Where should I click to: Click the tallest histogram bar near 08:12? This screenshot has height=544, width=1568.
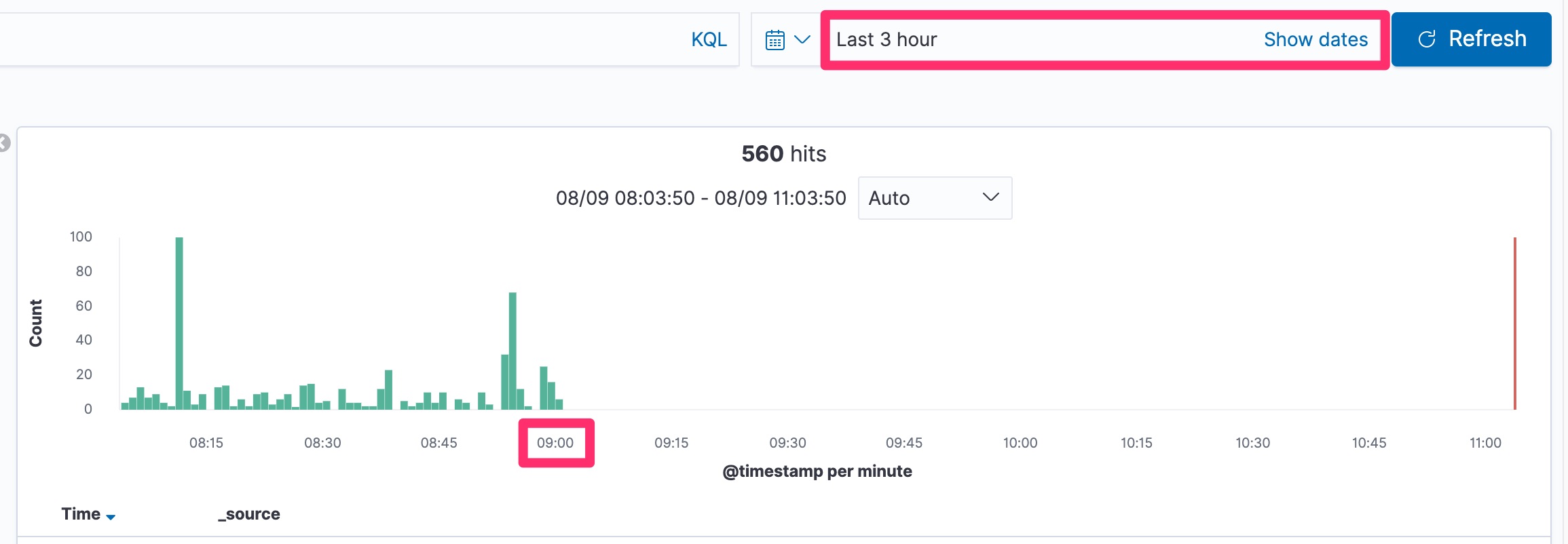click(179, 323)
